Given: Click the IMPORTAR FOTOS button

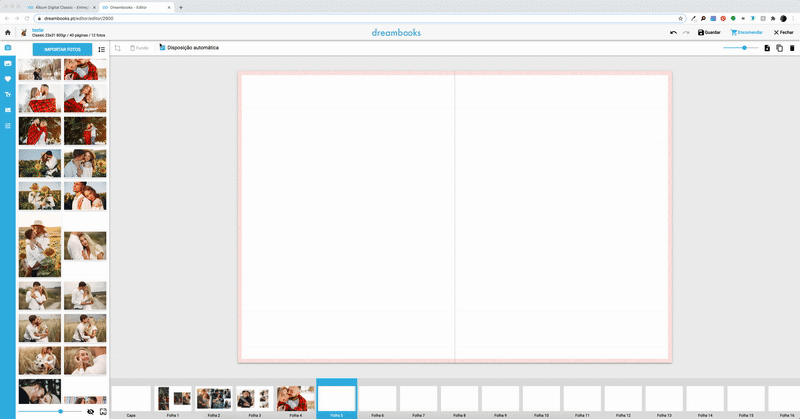Looking at the screenshot, I should point(62,49).
